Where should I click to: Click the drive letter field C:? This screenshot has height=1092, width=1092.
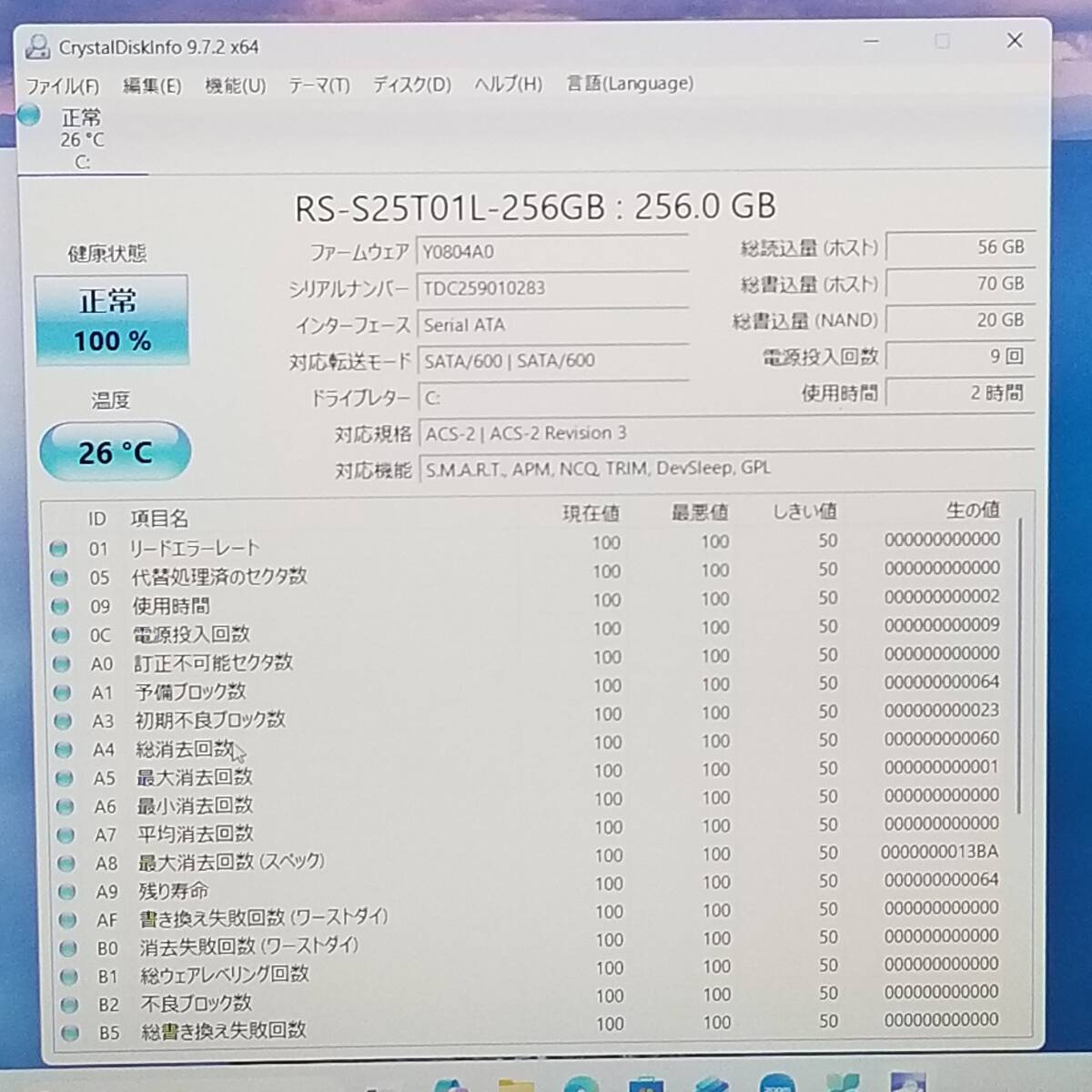click(x=553, y=398)
